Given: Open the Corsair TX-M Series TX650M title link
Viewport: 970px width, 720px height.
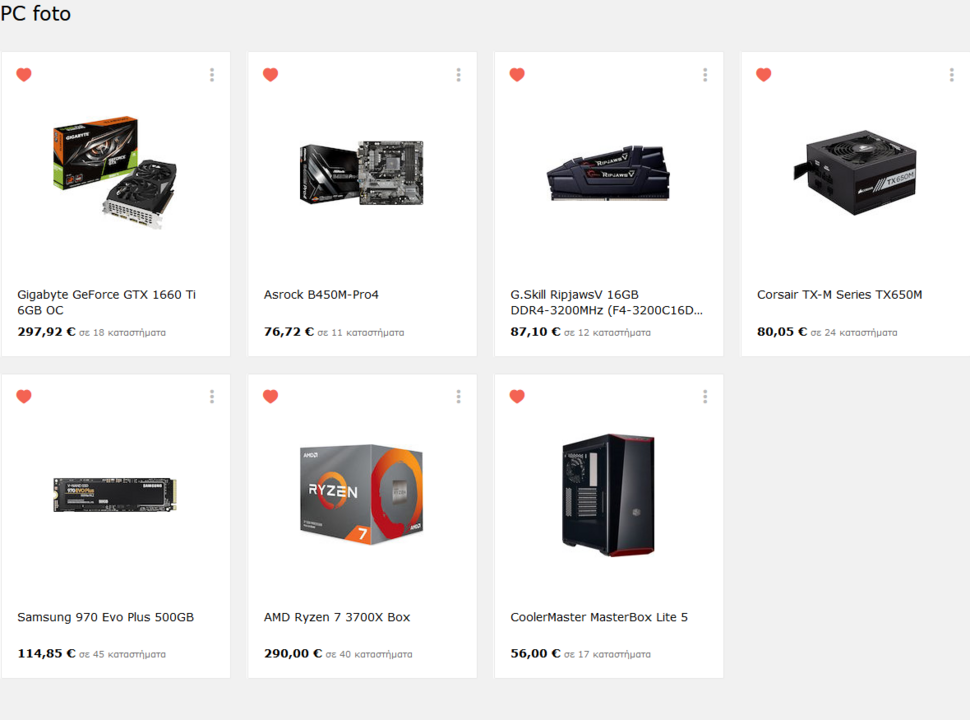Looking at the screenshot, I should [839, 295].
